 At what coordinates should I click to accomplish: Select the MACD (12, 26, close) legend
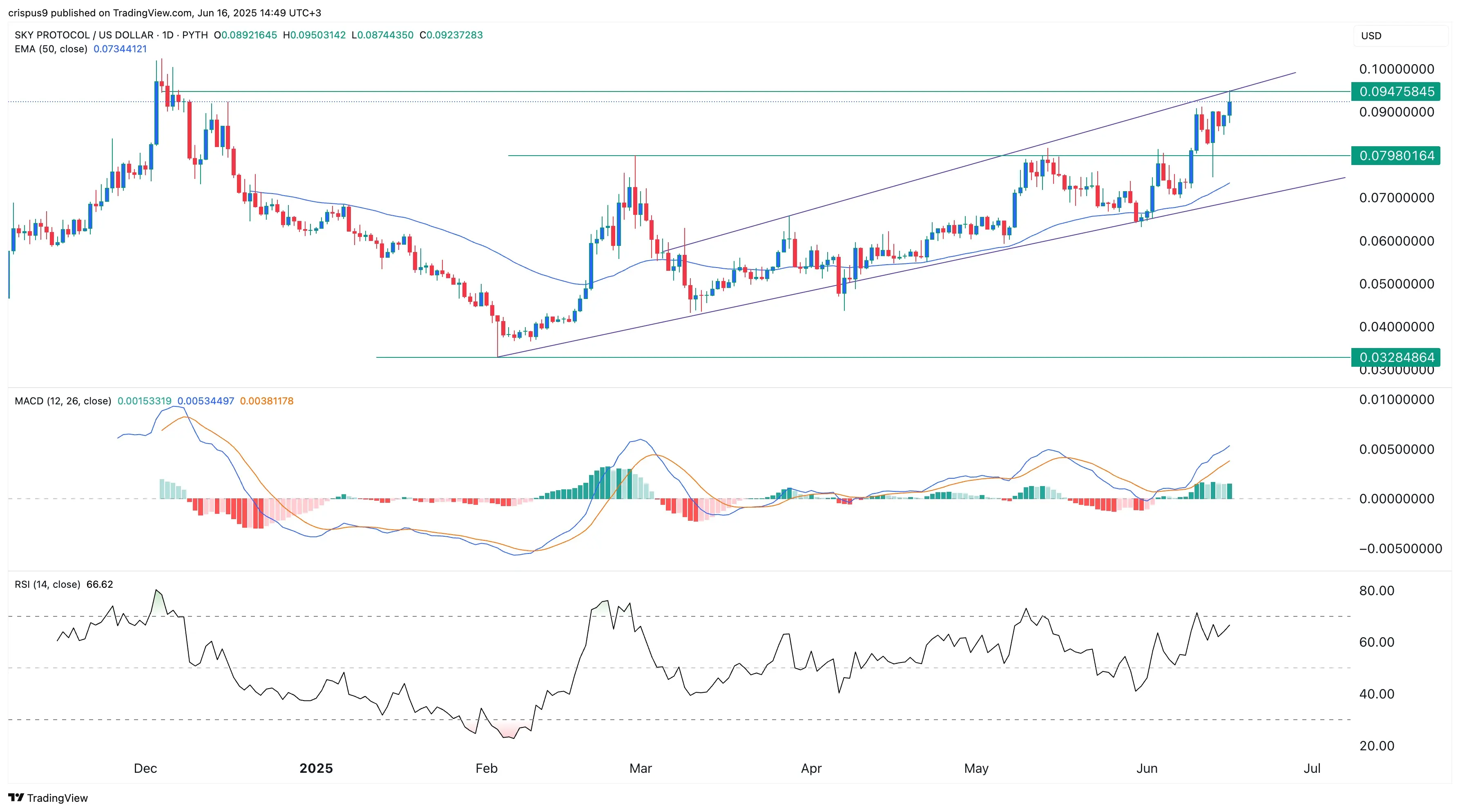coord(63,401)
